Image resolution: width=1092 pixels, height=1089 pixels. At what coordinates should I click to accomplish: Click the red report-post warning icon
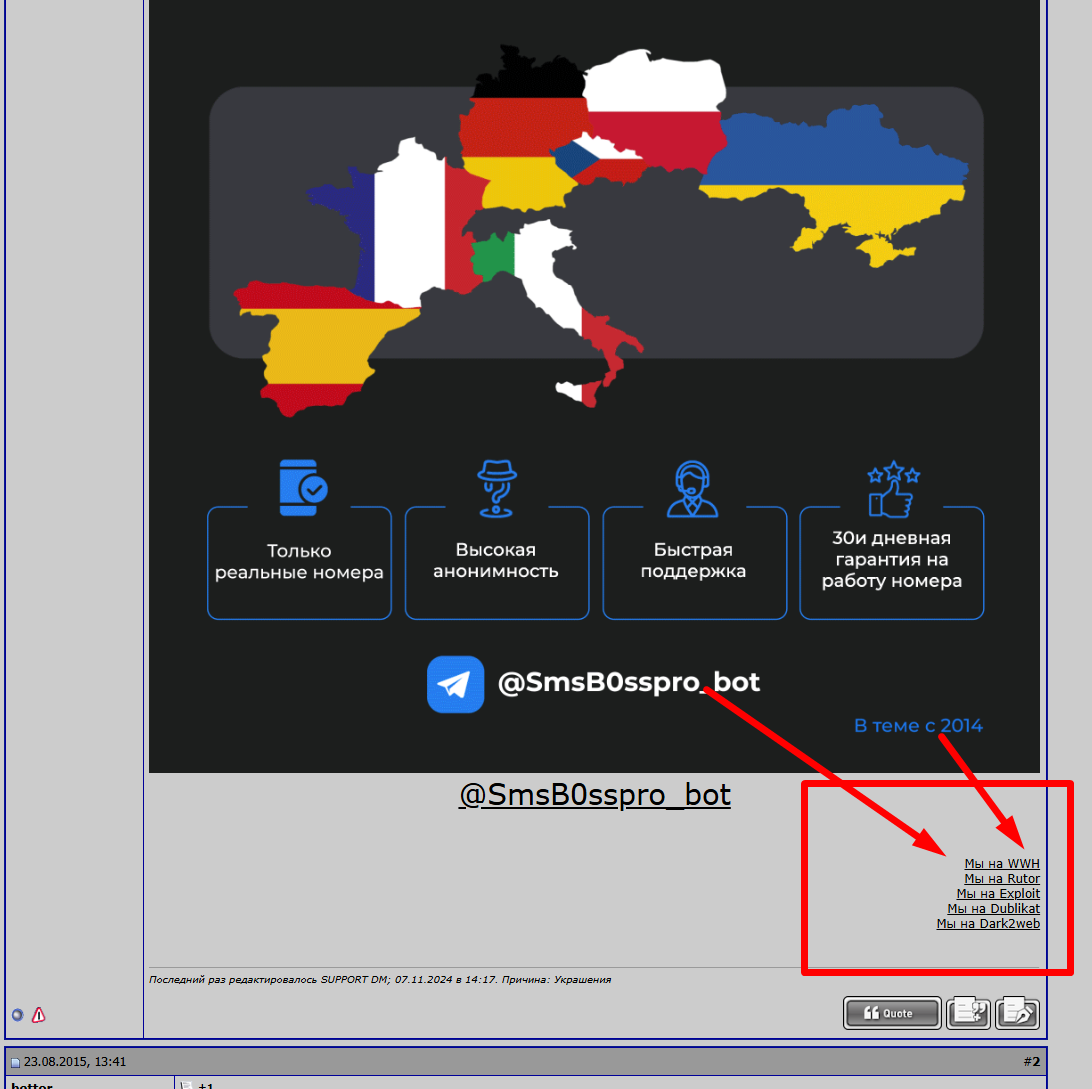point(39,1015)
